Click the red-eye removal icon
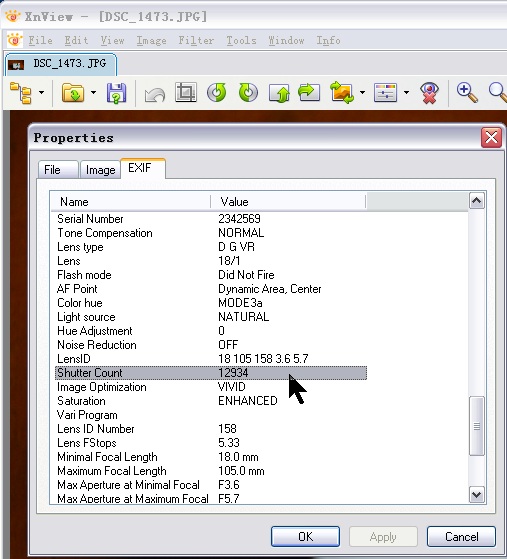 429,93
